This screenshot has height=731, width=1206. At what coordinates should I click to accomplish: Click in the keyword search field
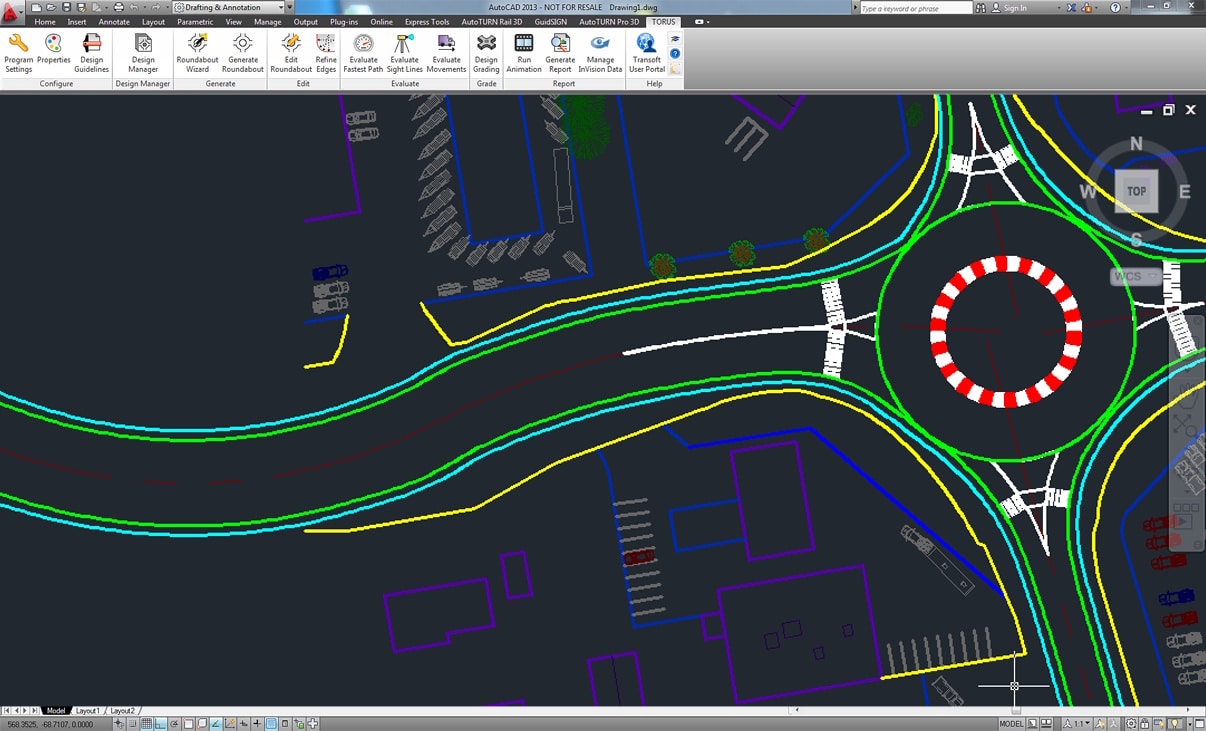point(914,8)
